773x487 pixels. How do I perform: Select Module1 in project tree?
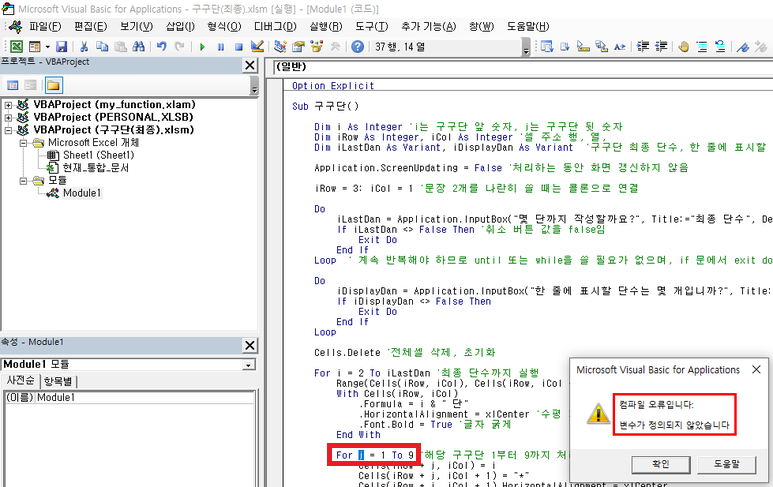(82, 193)
